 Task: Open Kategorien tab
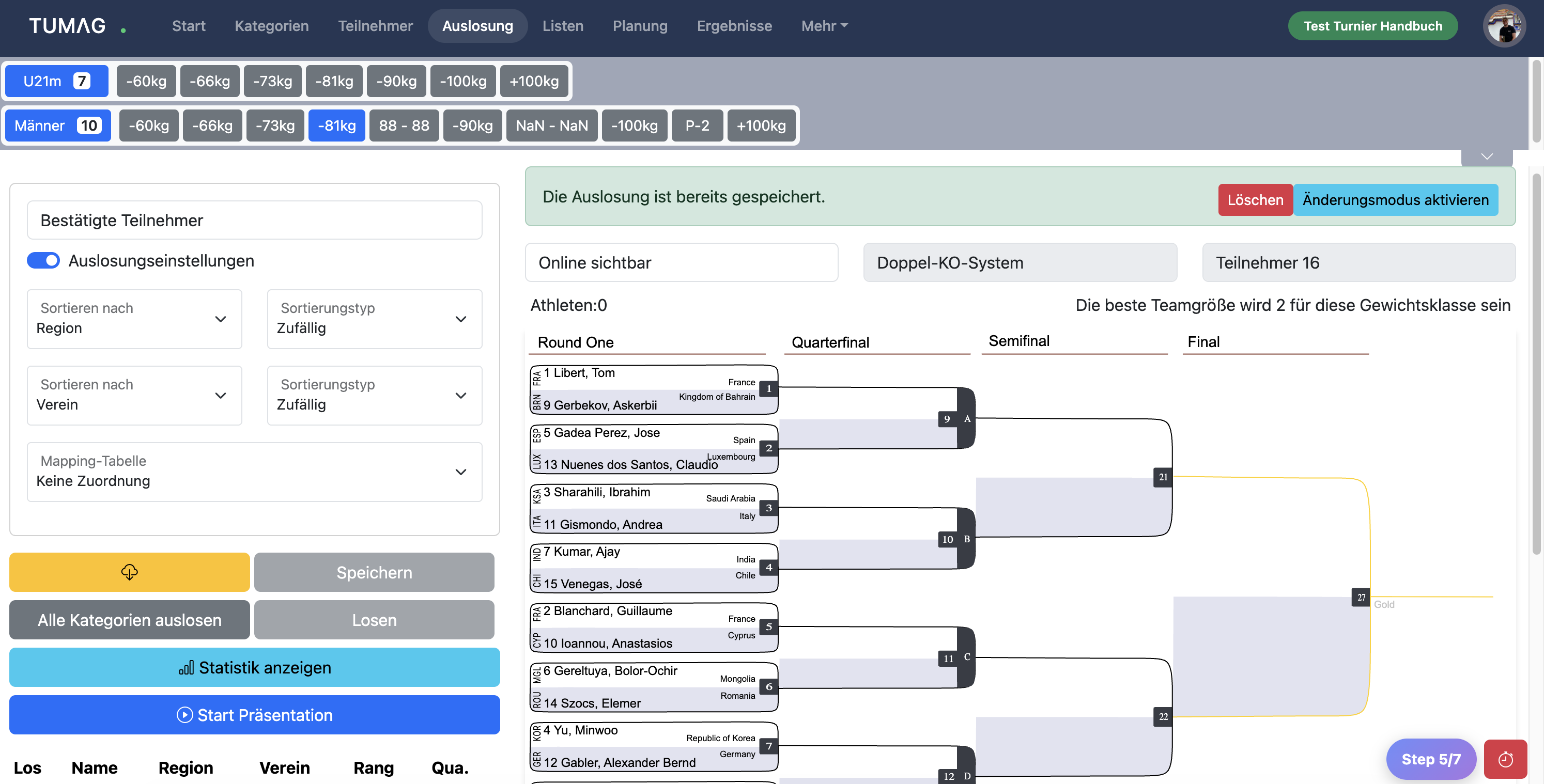[271, 26]
